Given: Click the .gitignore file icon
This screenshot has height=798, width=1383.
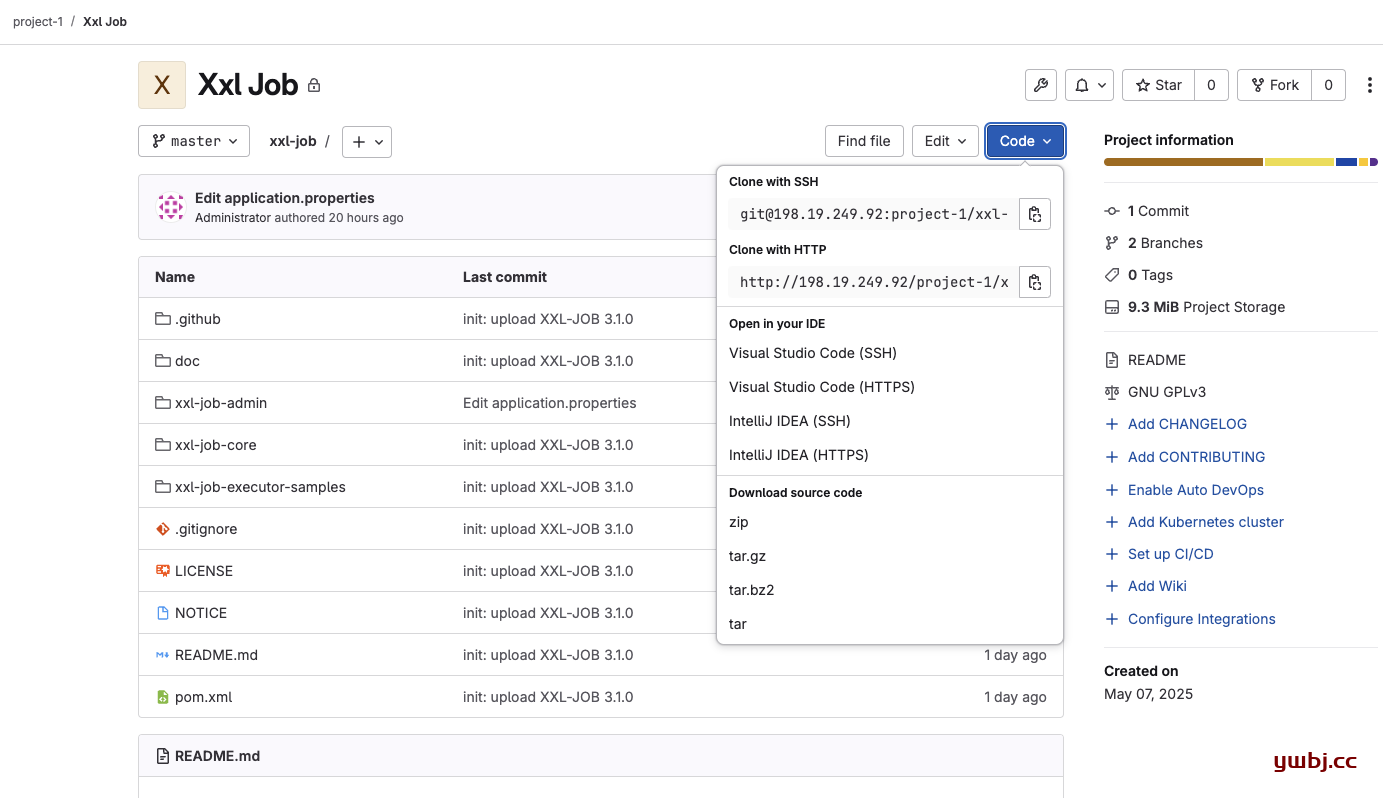Looking at the screenshot, I should pos(163,529).
